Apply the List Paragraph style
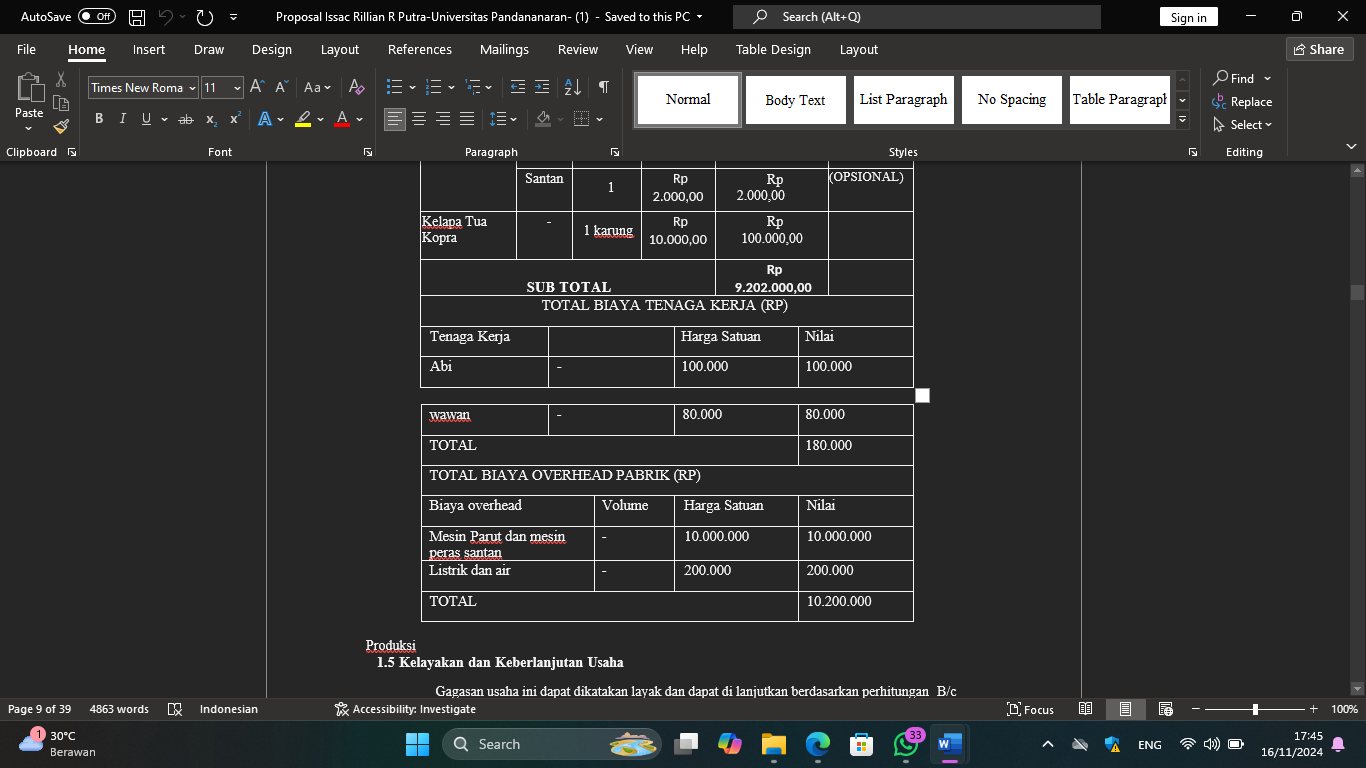Viewport: 1366px width, 768px height. [x=904, y=100]
